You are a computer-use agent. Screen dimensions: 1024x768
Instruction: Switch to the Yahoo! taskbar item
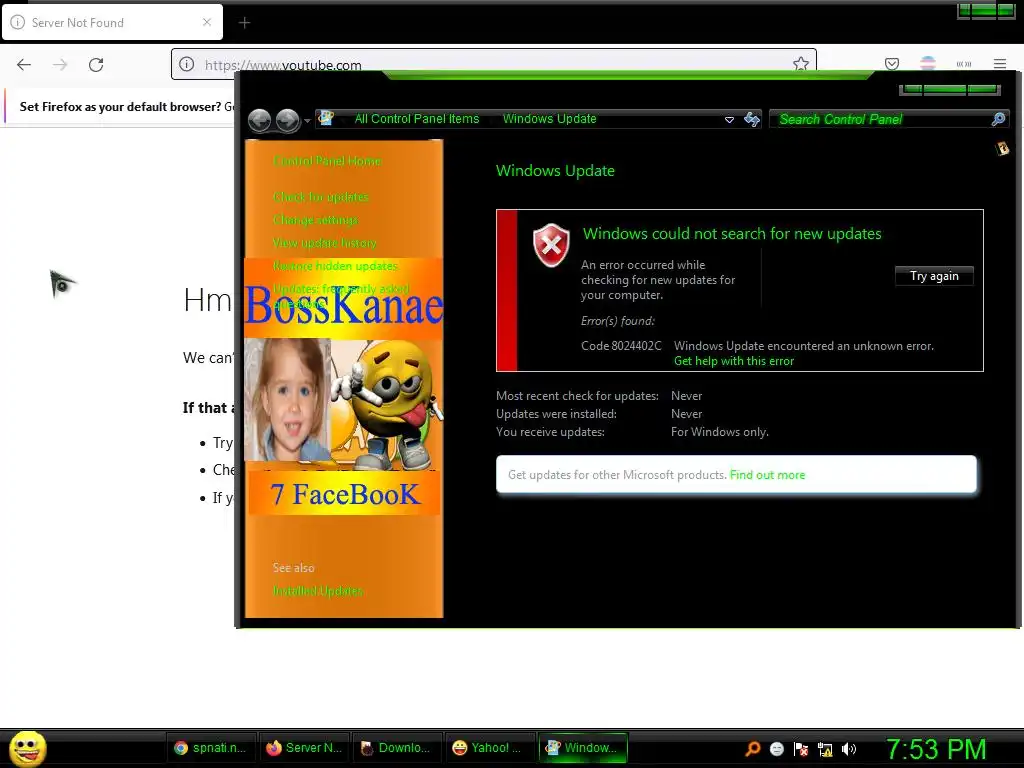coord(489,748)
